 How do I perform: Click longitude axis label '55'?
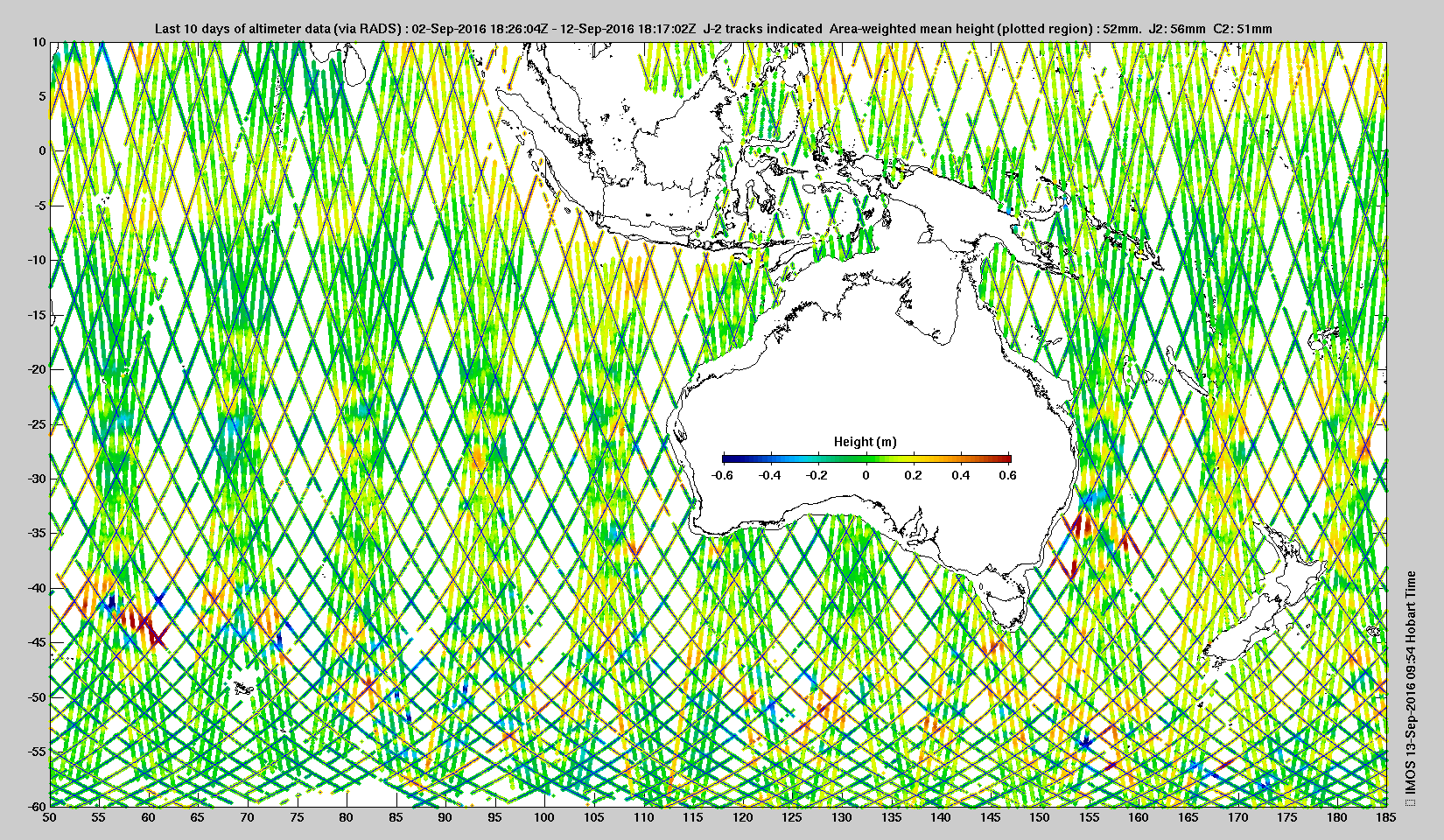pyautogui.click(x=99, y=817)
